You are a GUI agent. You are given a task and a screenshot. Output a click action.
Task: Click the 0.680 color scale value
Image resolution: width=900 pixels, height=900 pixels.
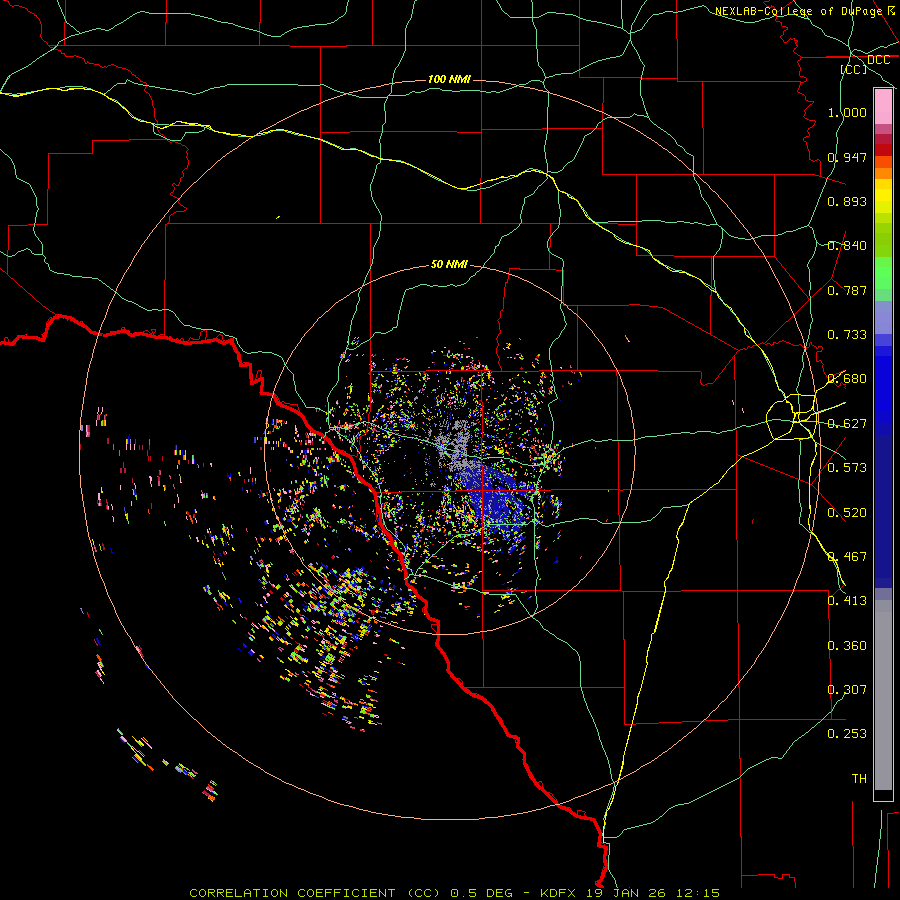point(847,379)
